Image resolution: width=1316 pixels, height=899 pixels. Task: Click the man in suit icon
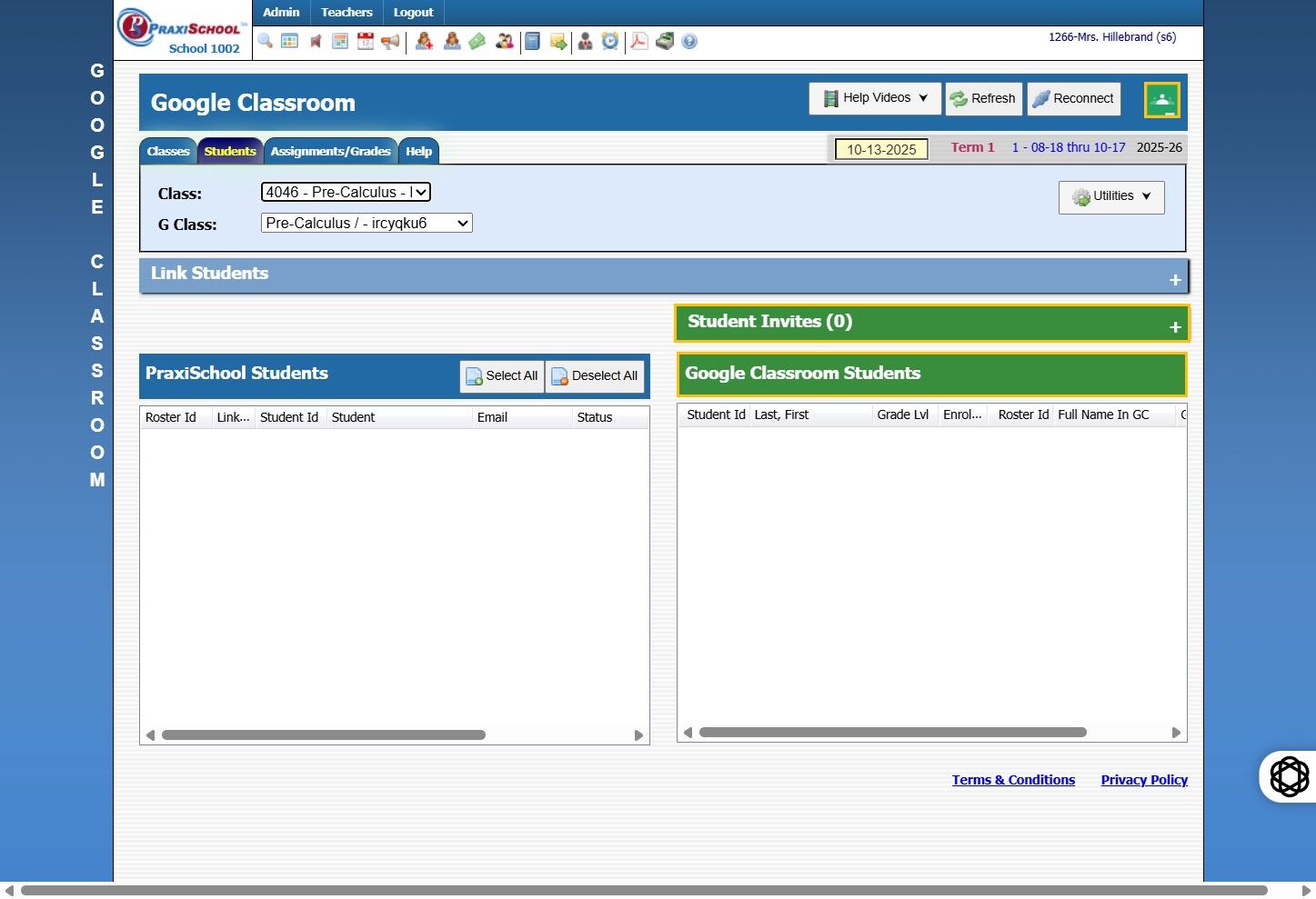point(585,41)
